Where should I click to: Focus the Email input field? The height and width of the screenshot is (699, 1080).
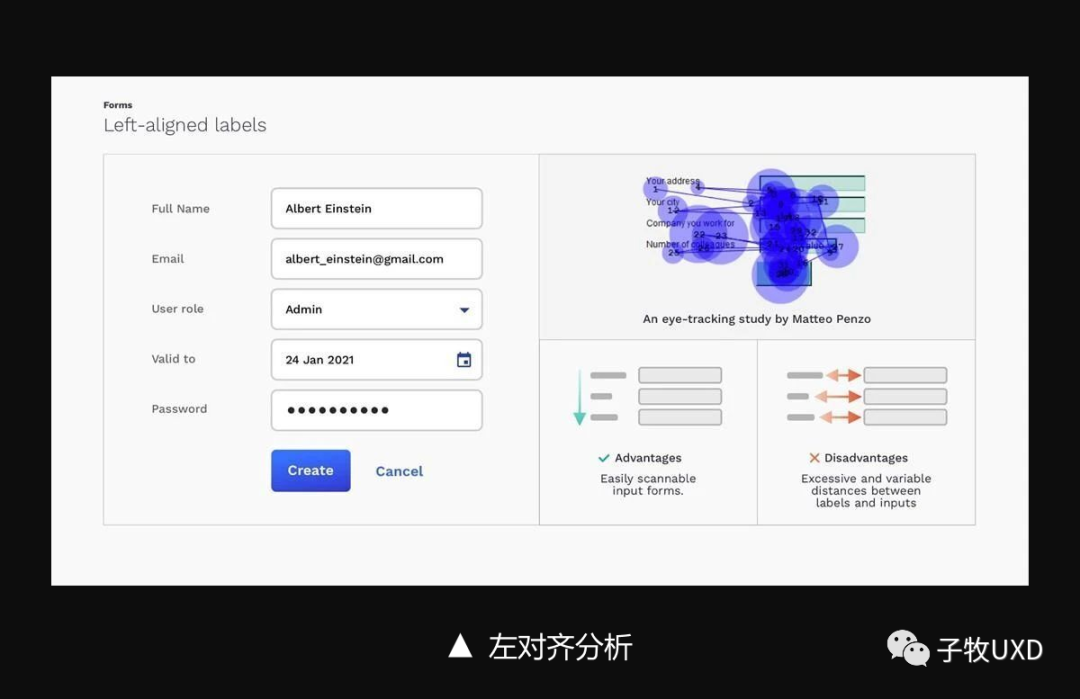[x=377, y=259]
